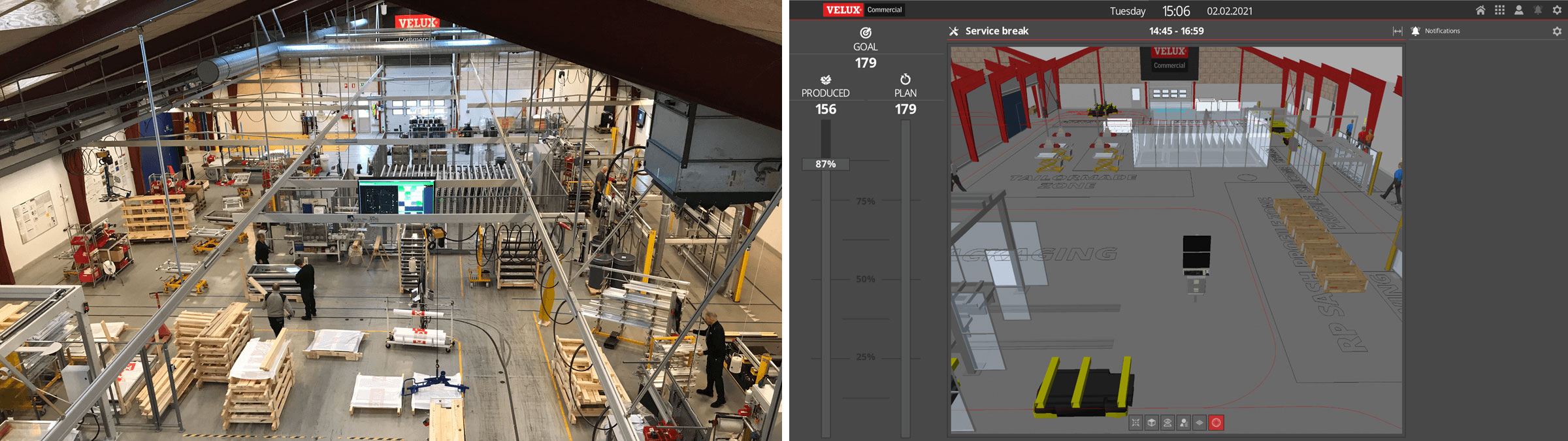Toggle the red globe button

tap(1216, 423)
